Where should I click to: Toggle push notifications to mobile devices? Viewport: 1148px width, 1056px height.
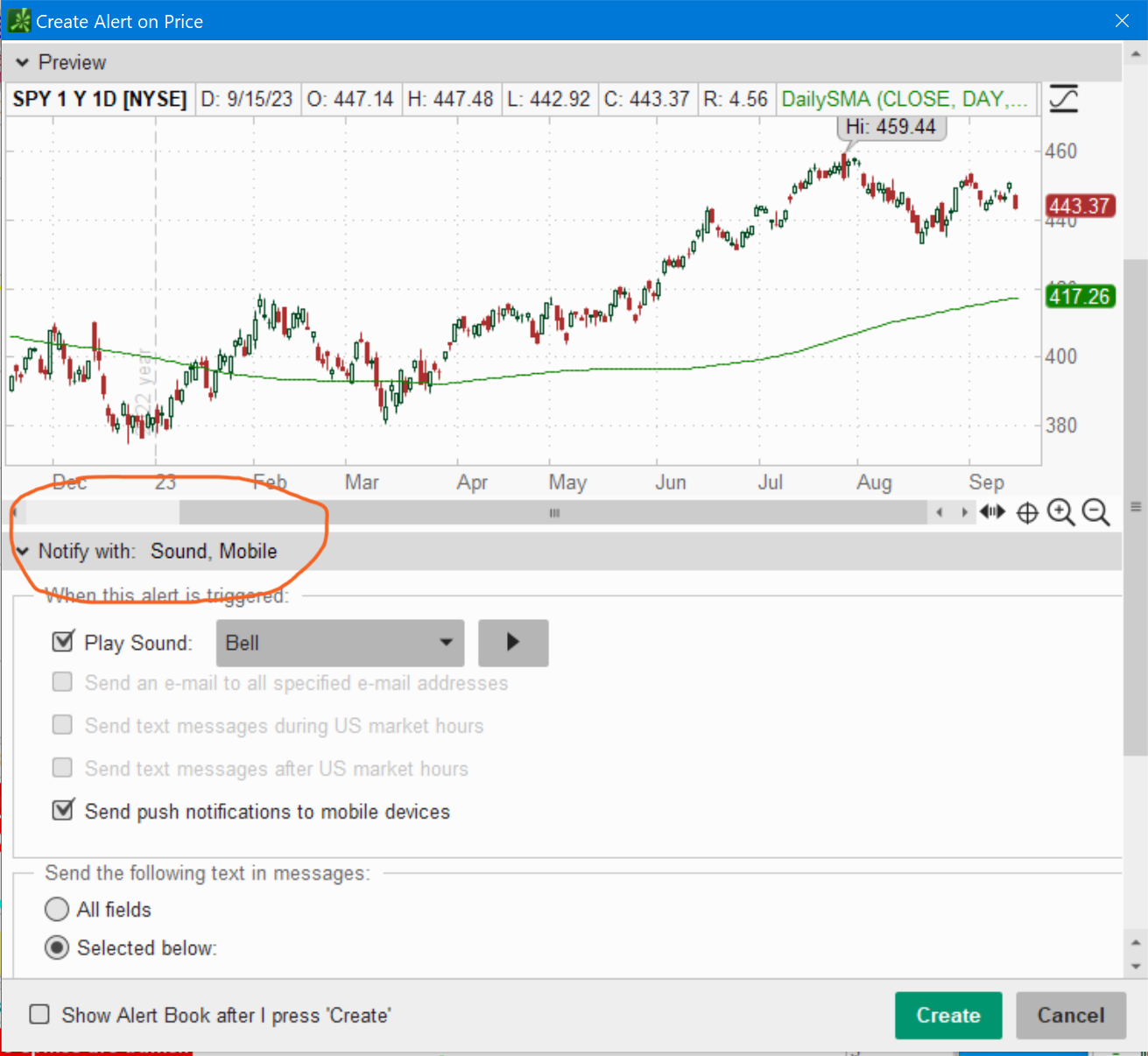62,810
